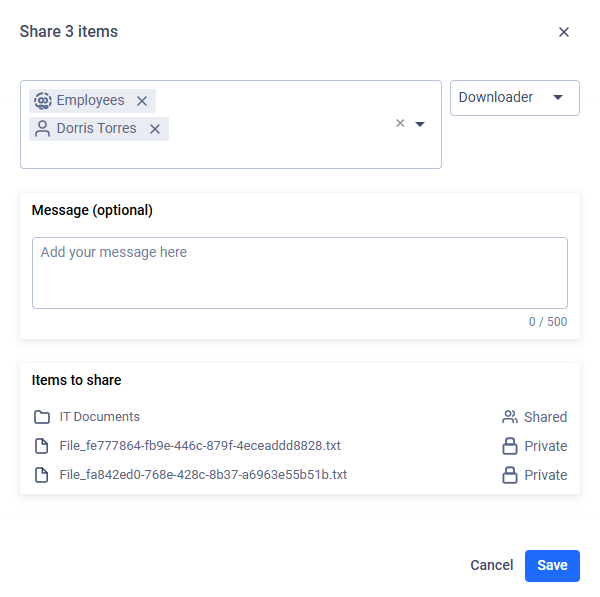This screenshot has width=600, height=597.
Task: Select the IT Documents item name
Action: pos(99,417)
